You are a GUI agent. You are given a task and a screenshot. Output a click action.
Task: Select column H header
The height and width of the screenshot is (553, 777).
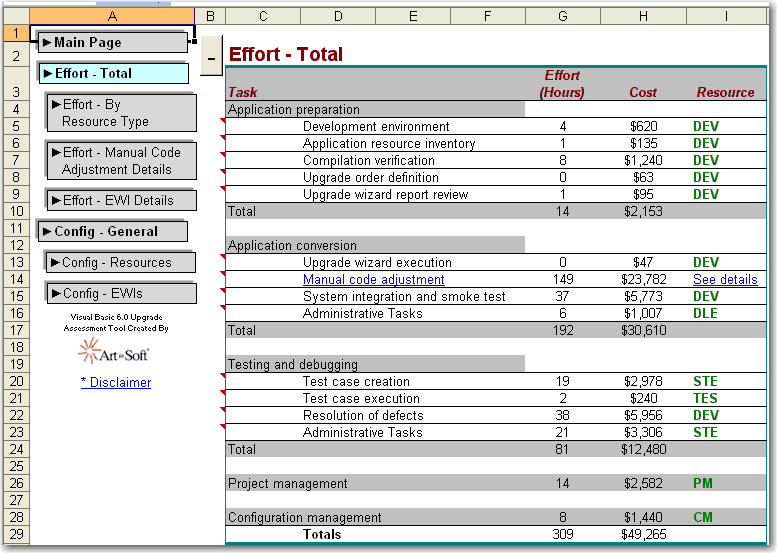(643, 16)
